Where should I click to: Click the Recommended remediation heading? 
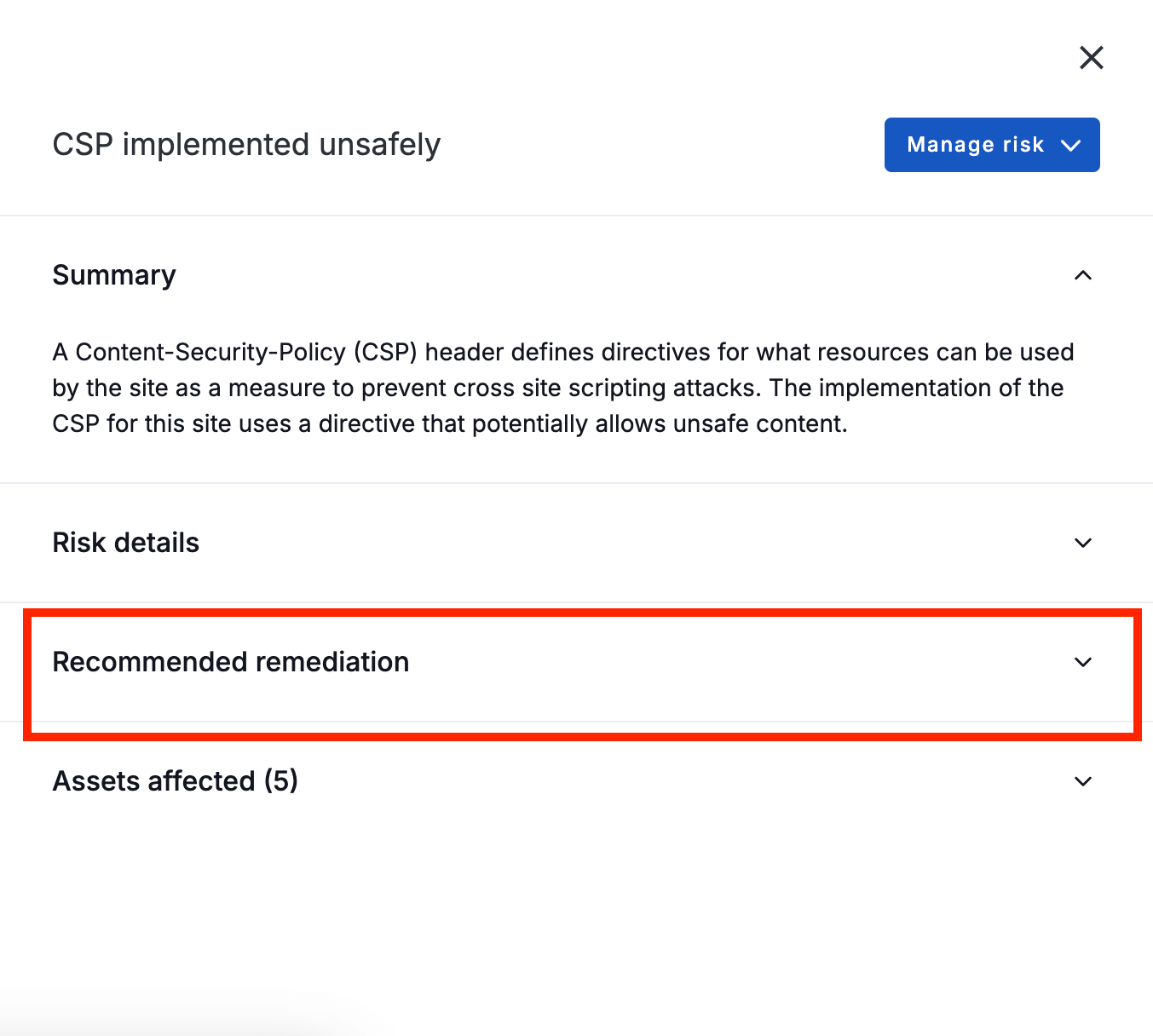(x=231, y=662)
